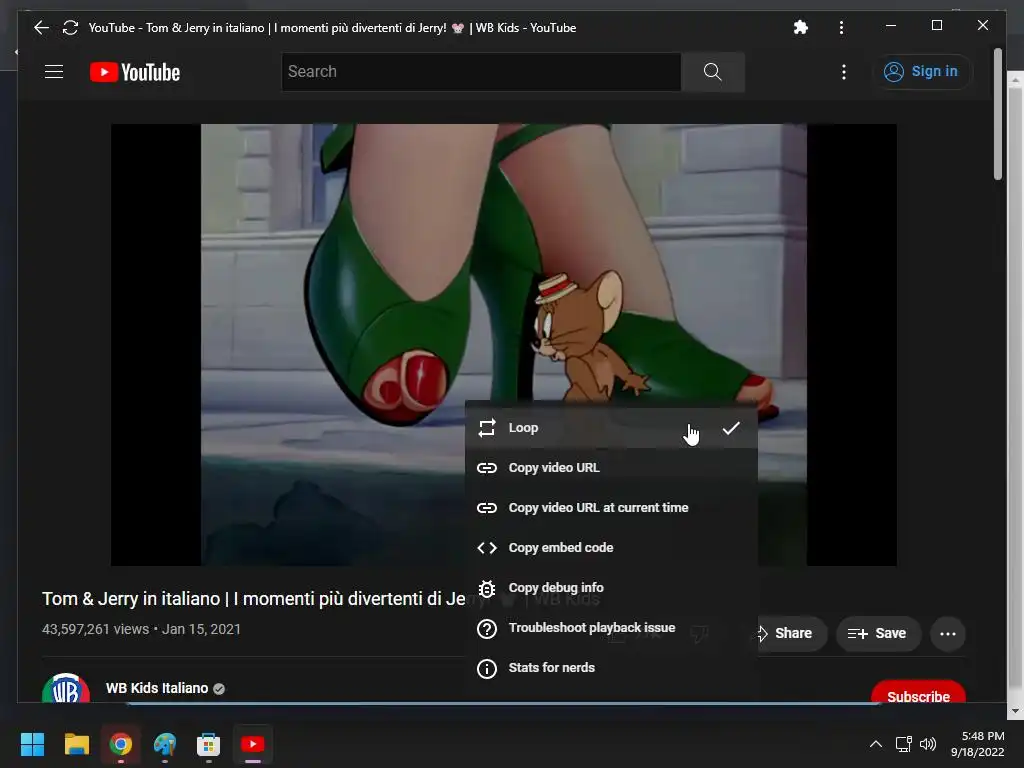1024x768 pixels.
Task: Open the network tray icon
Action: (903, 744)
